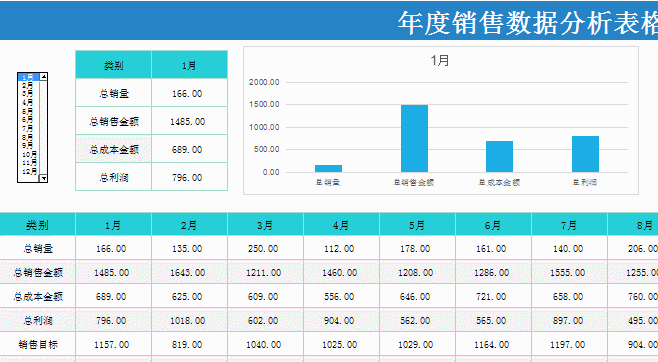Click the 2000.00 axis label in chart
This screenshot has height=362, width=658.
click(264, 82)
